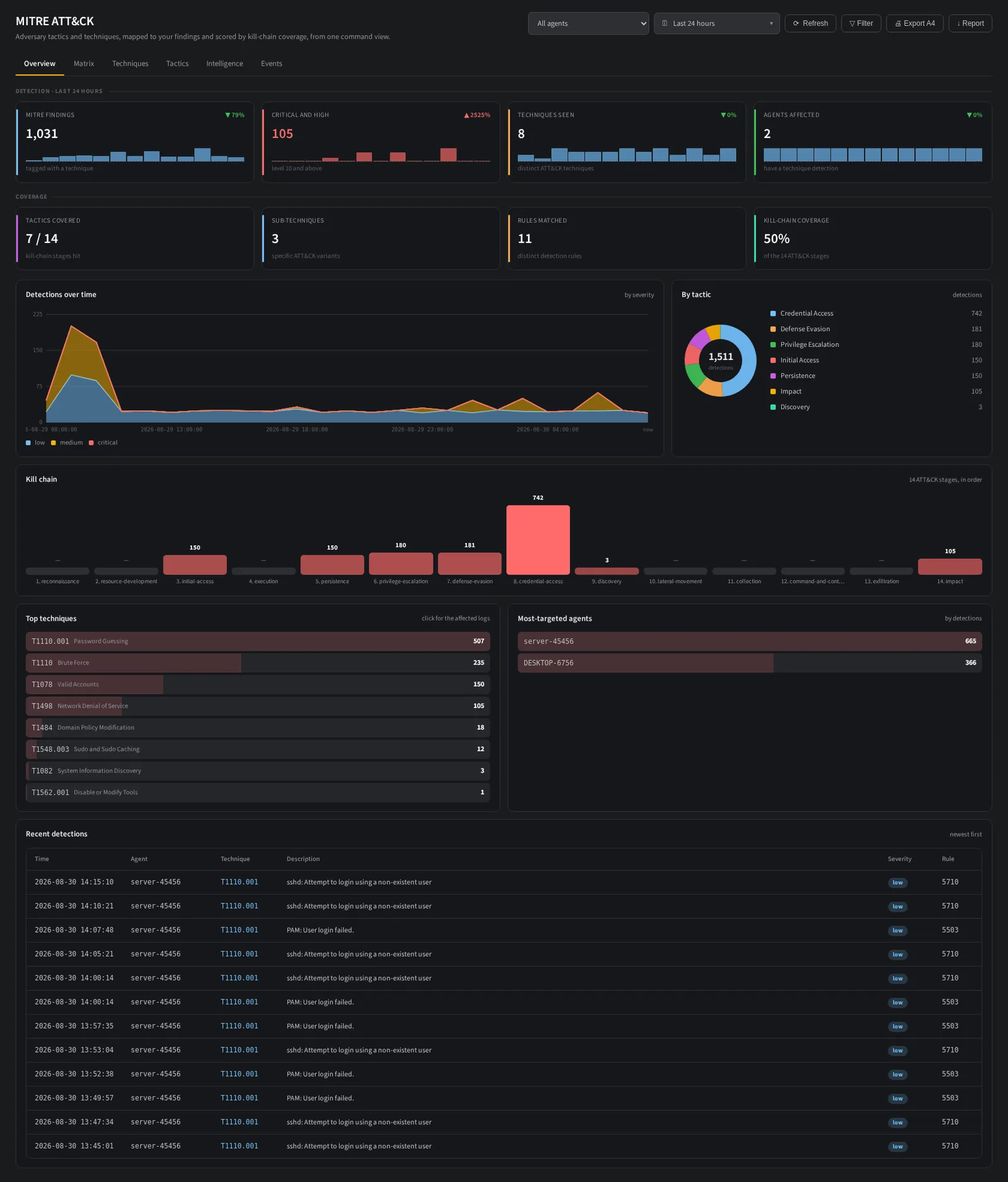
Task: Click the 2026-08-30 13:53:04 timestamp
Action: pos(74,1050)
